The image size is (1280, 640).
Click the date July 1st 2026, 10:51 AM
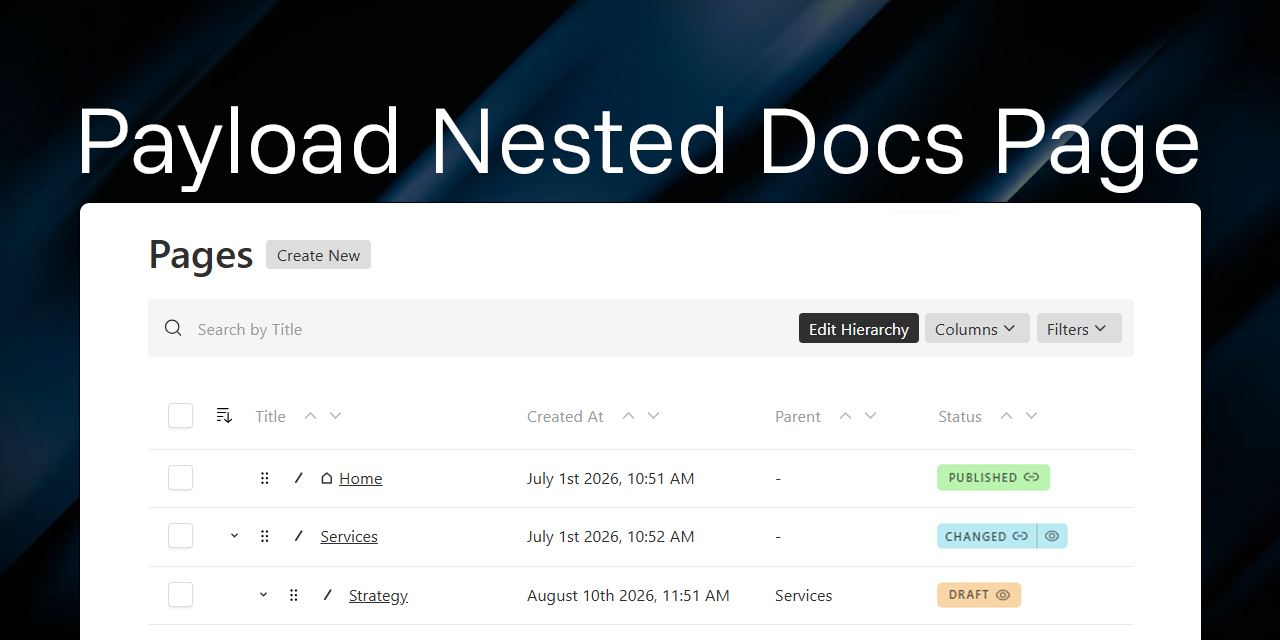610,479
